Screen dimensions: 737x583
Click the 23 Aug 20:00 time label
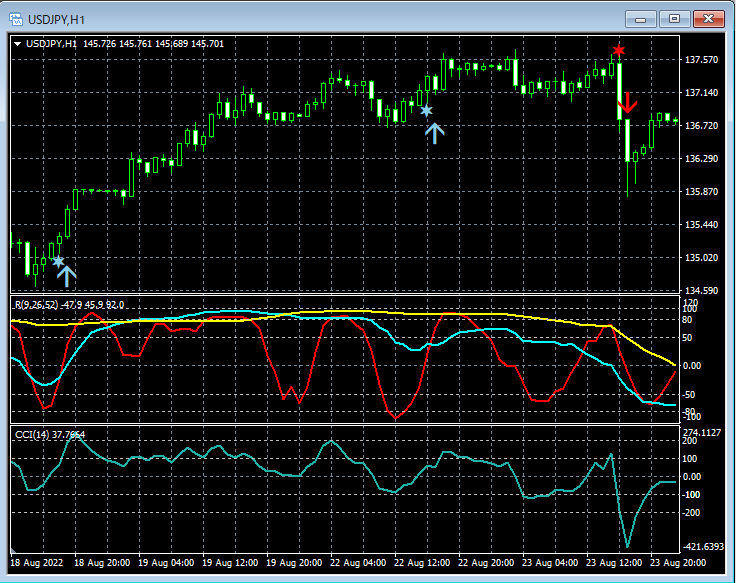tap(678, 563)
